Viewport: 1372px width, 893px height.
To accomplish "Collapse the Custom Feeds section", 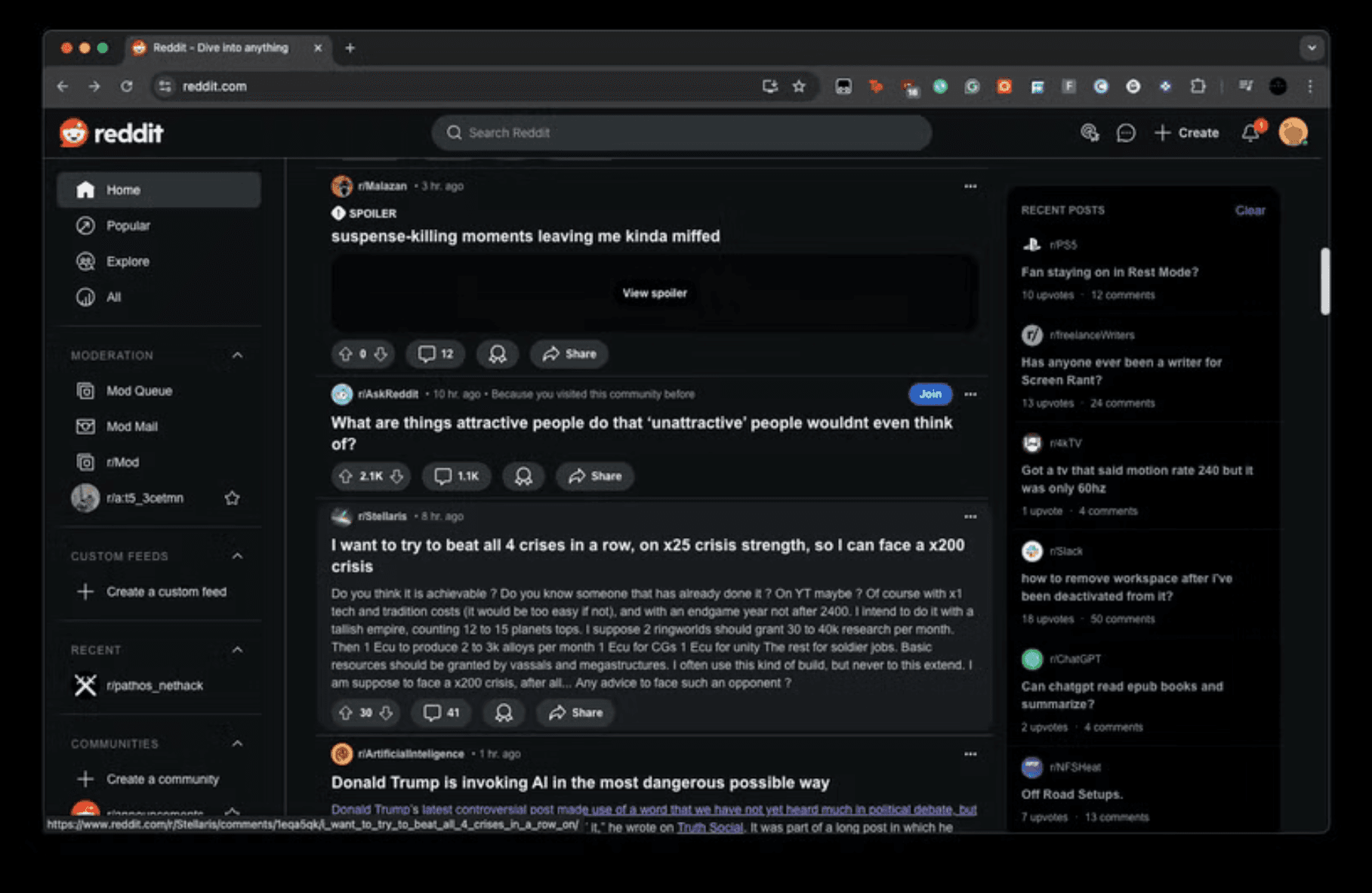I will click(x=237, y=556).
